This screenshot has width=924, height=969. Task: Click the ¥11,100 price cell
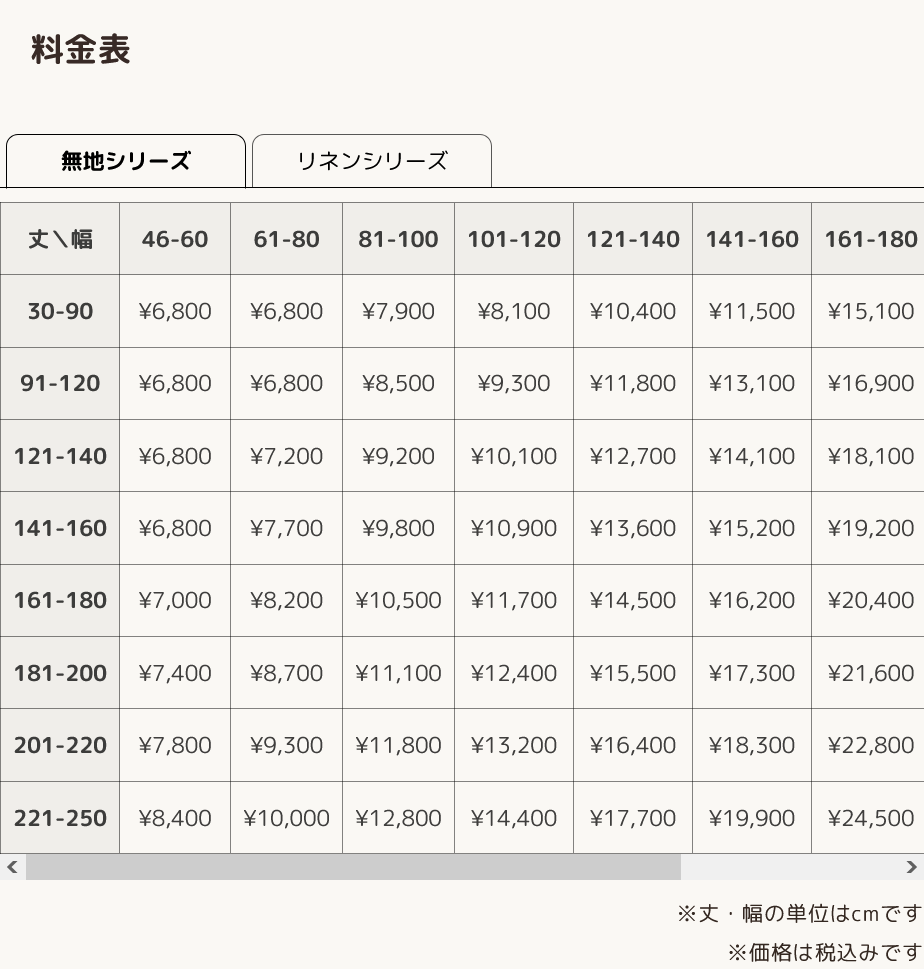[x=399, y=672]
